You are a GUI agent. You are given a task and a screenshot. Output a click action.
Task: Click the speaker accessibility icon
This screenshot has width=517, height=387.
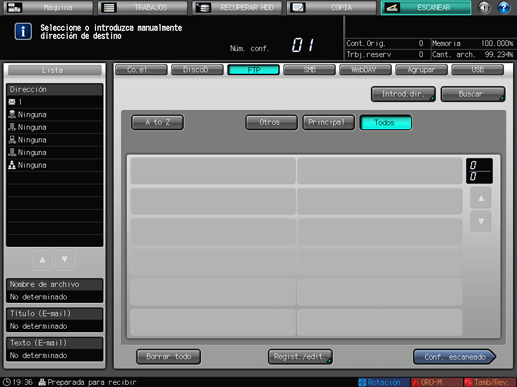(x=484, y=7)
